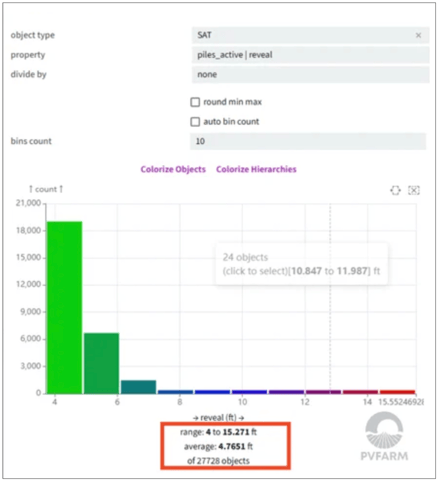Image resolution: width=439 pixels, height=482 pixels.
Task: Enable the auto bin count checkbox
Action: (195, 122)
